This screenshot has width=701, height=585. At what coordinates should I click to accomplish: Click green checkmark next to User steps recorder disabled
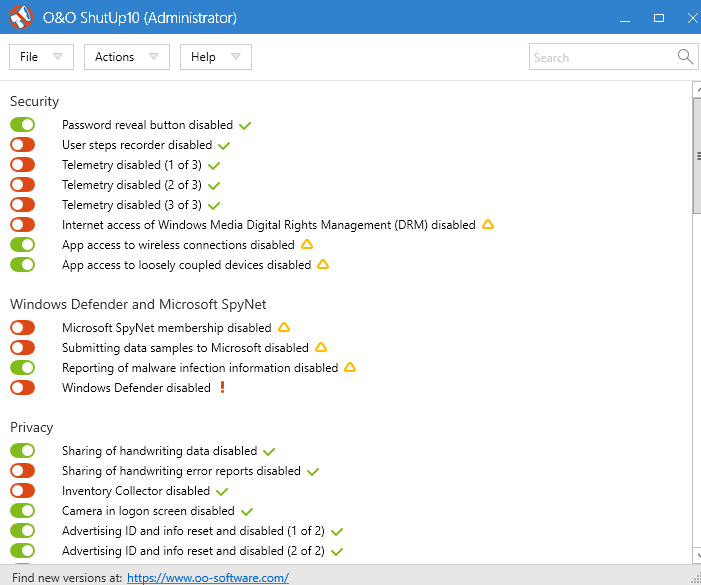tap(224, 146)
